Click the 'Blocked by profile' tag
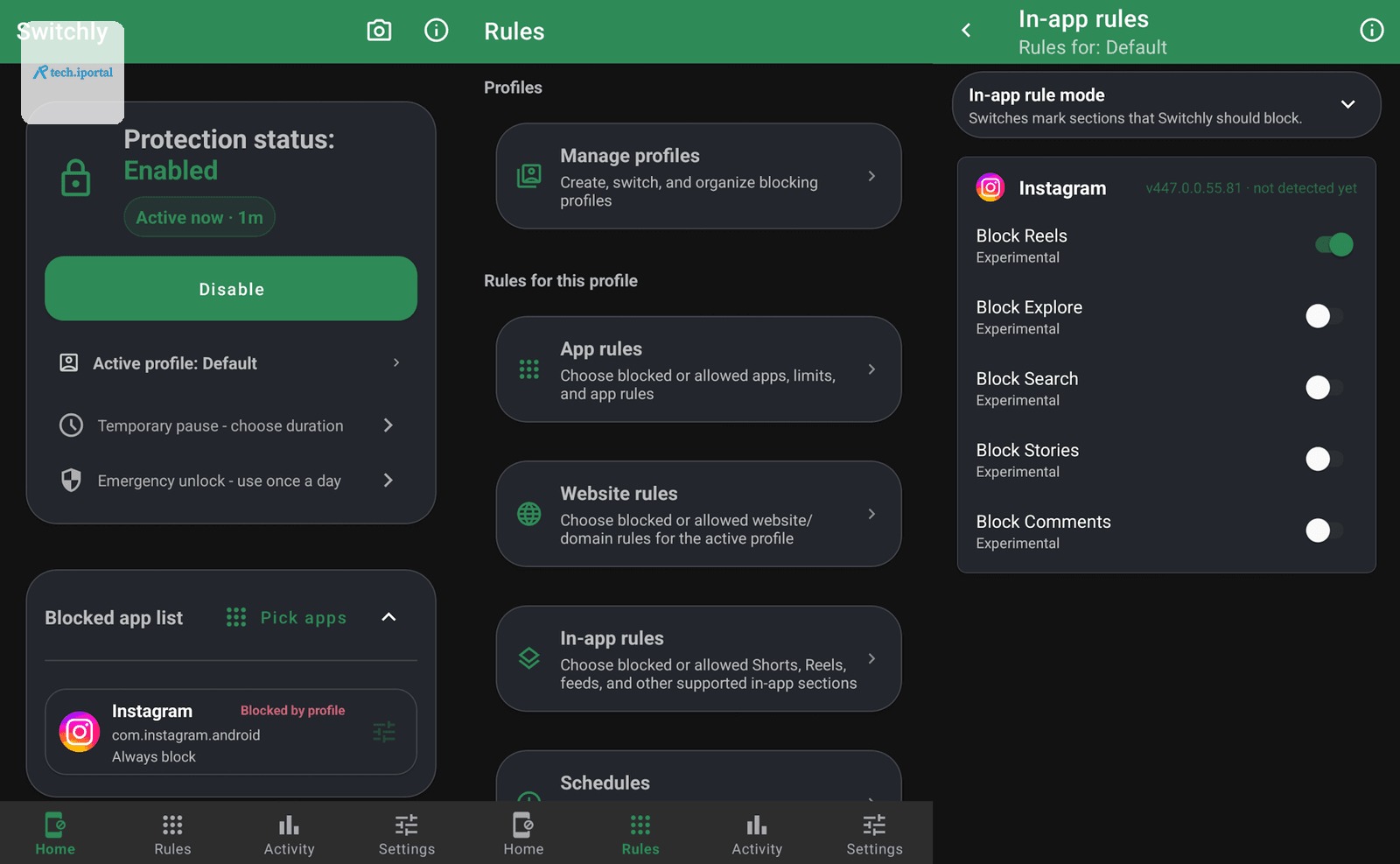 click(292, 711)
